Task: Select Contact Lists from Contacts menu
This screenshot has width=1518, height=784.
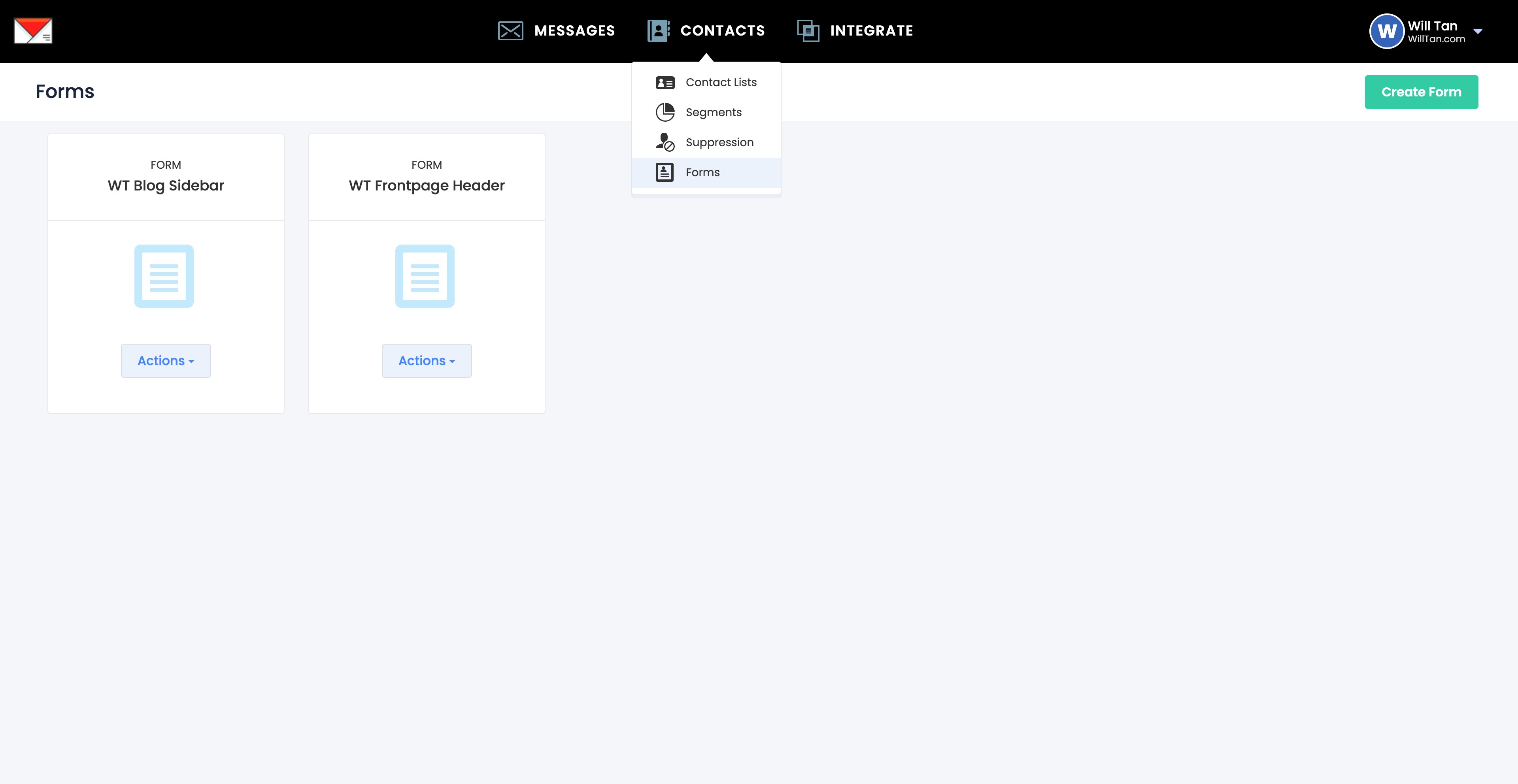Action: pyautogui.click(x=721, y=83)
